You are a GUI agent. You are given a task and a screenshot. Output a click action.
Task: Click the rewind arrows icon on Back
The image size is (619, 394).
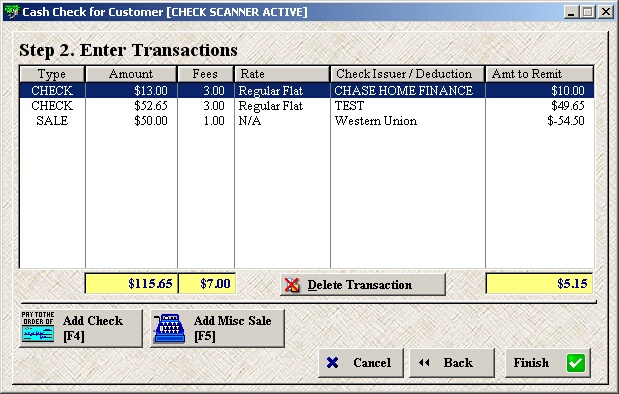click(x=424, y=362)
